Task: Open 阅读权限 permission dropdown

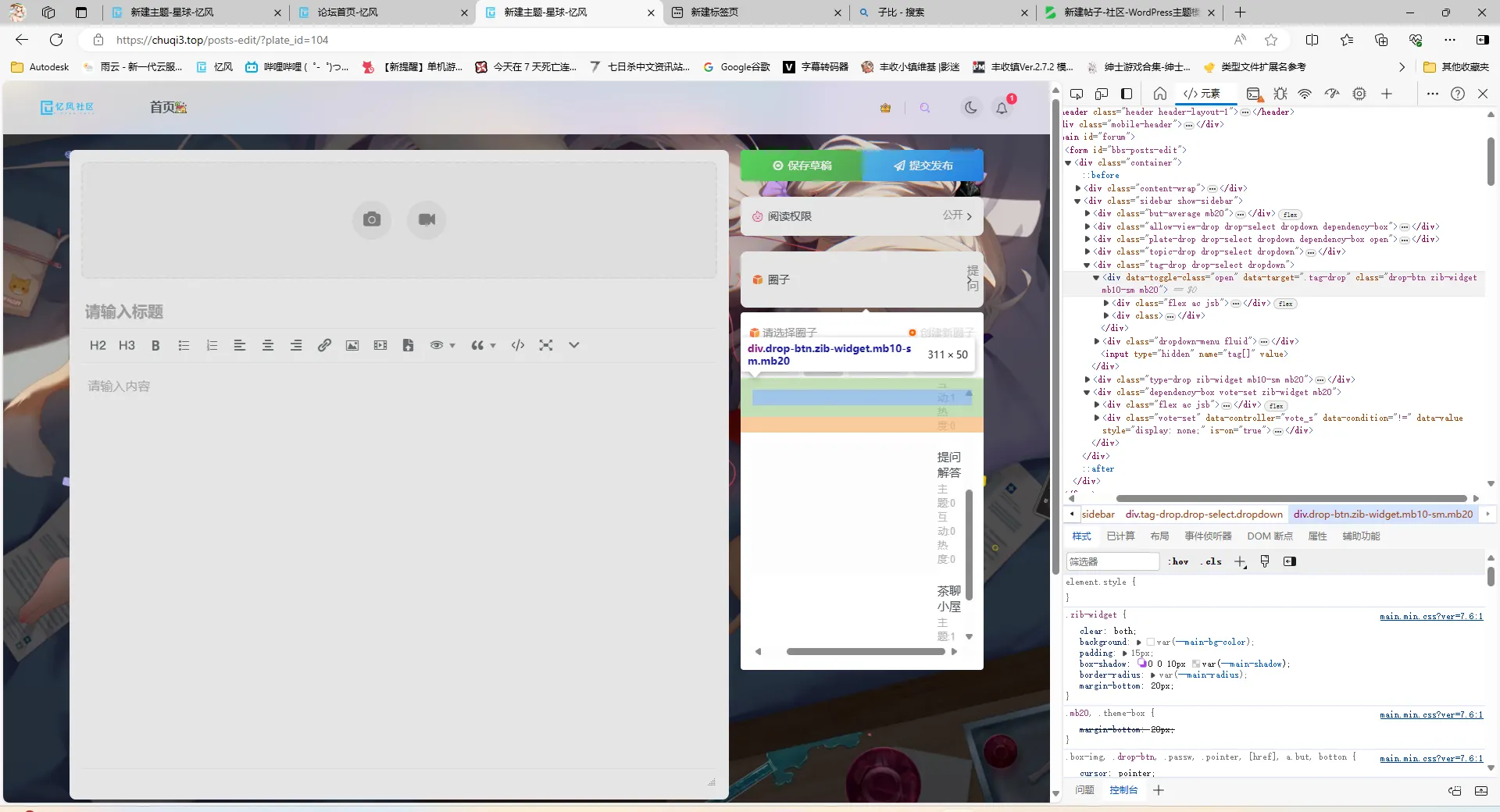Action: pos(862,216)
